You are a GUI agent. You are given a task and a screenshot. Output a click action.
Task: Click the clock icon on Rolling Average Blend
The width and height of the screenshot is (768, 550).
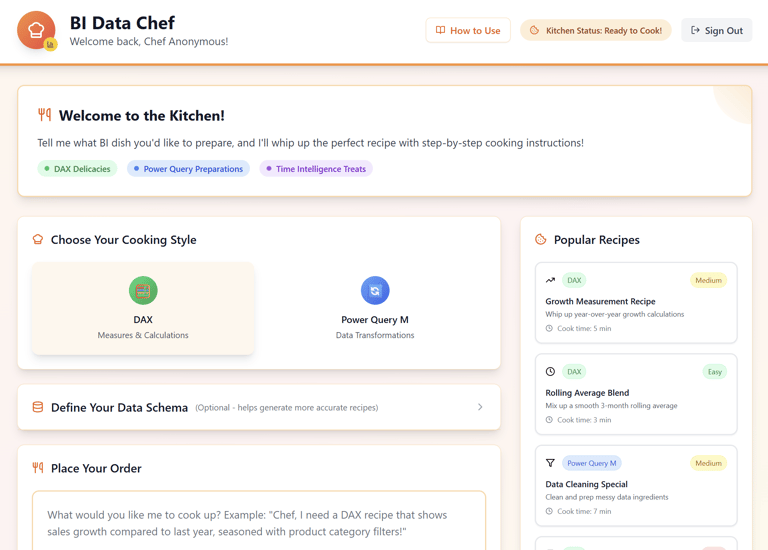click(x=551, y=372)
